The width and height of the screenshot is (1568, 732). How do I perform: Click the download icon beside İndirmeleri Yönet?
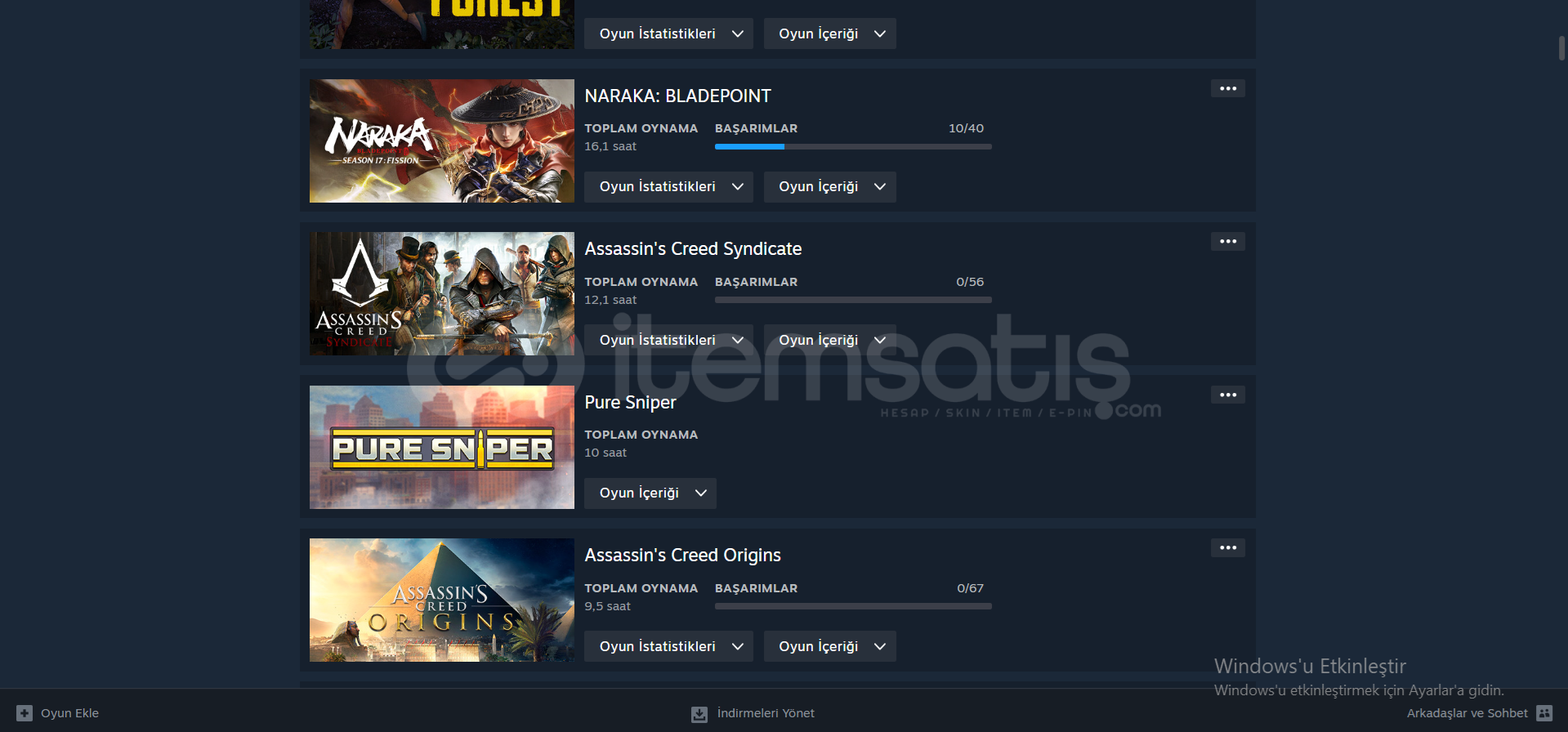[x=699, y=714]
